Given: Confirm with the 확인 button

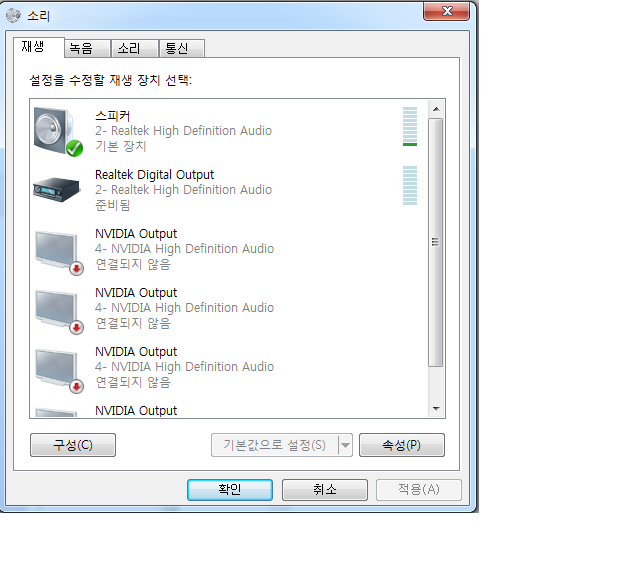Looking at the screenshot, I should pos(230,490).
